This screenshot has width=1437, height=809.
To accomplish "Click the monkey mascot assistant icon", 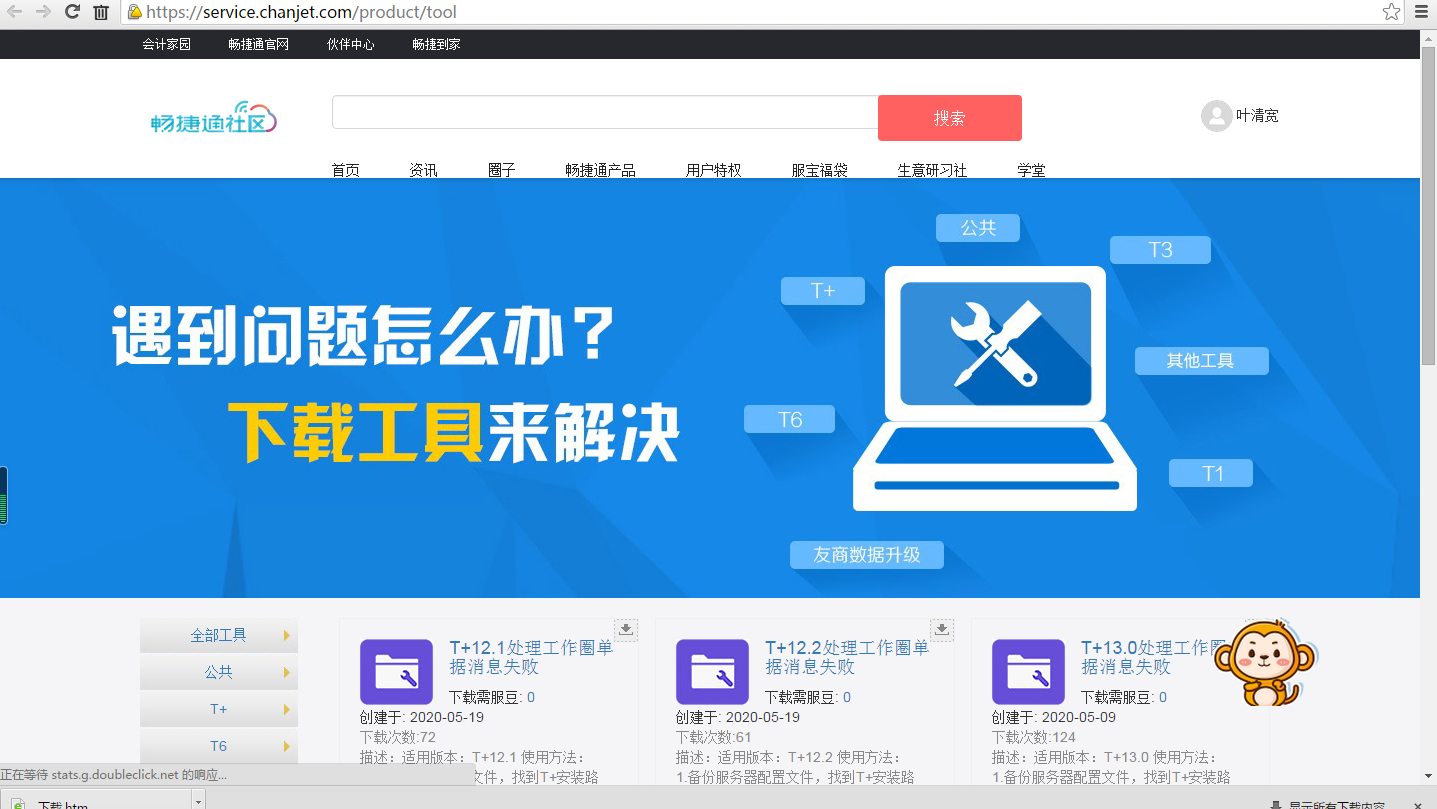I will click(x=1264, y=662).
